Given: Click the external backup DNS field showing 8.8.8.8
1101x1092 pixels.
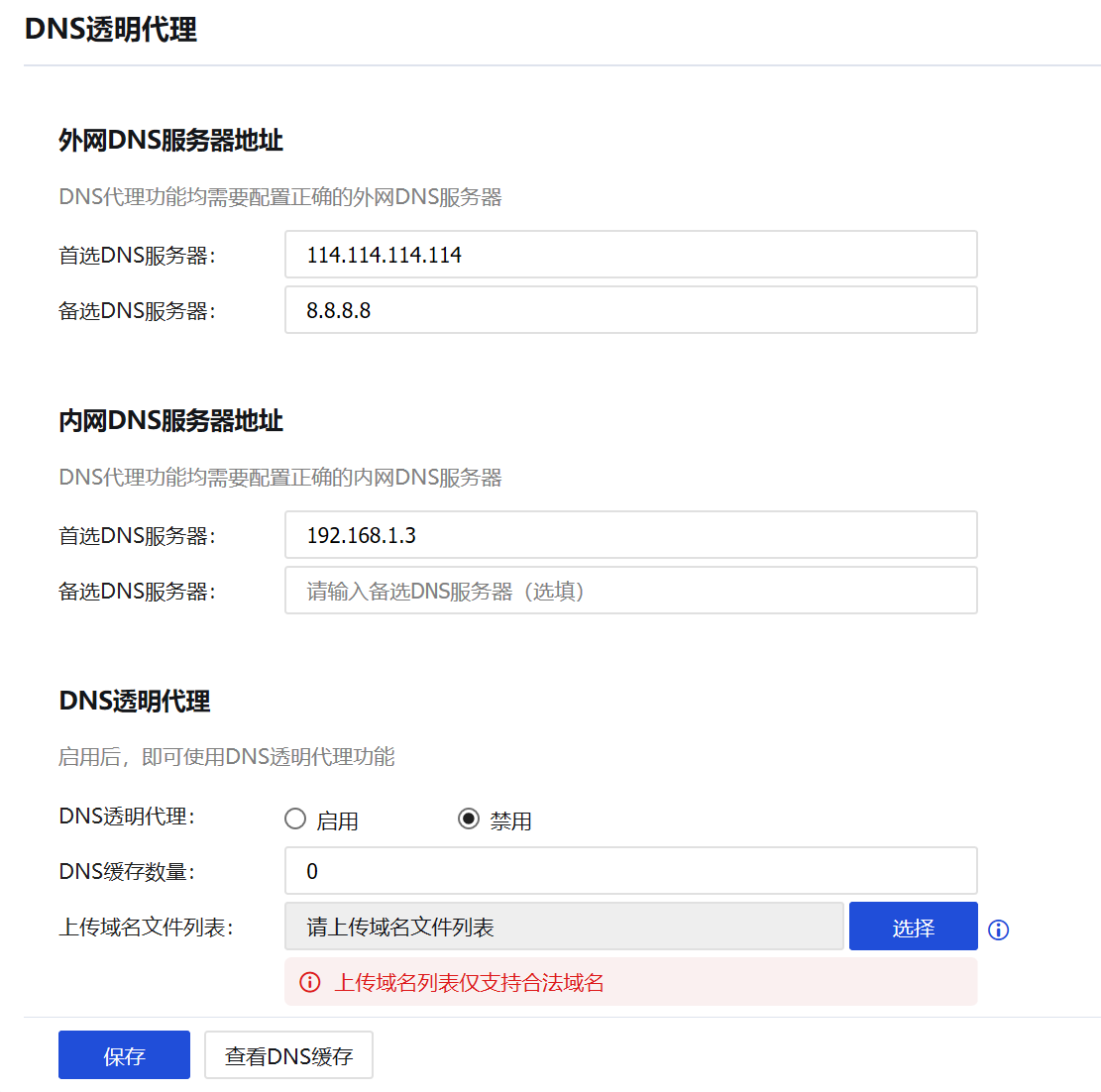Looking at the screenshot, I should tap(630, 310).
